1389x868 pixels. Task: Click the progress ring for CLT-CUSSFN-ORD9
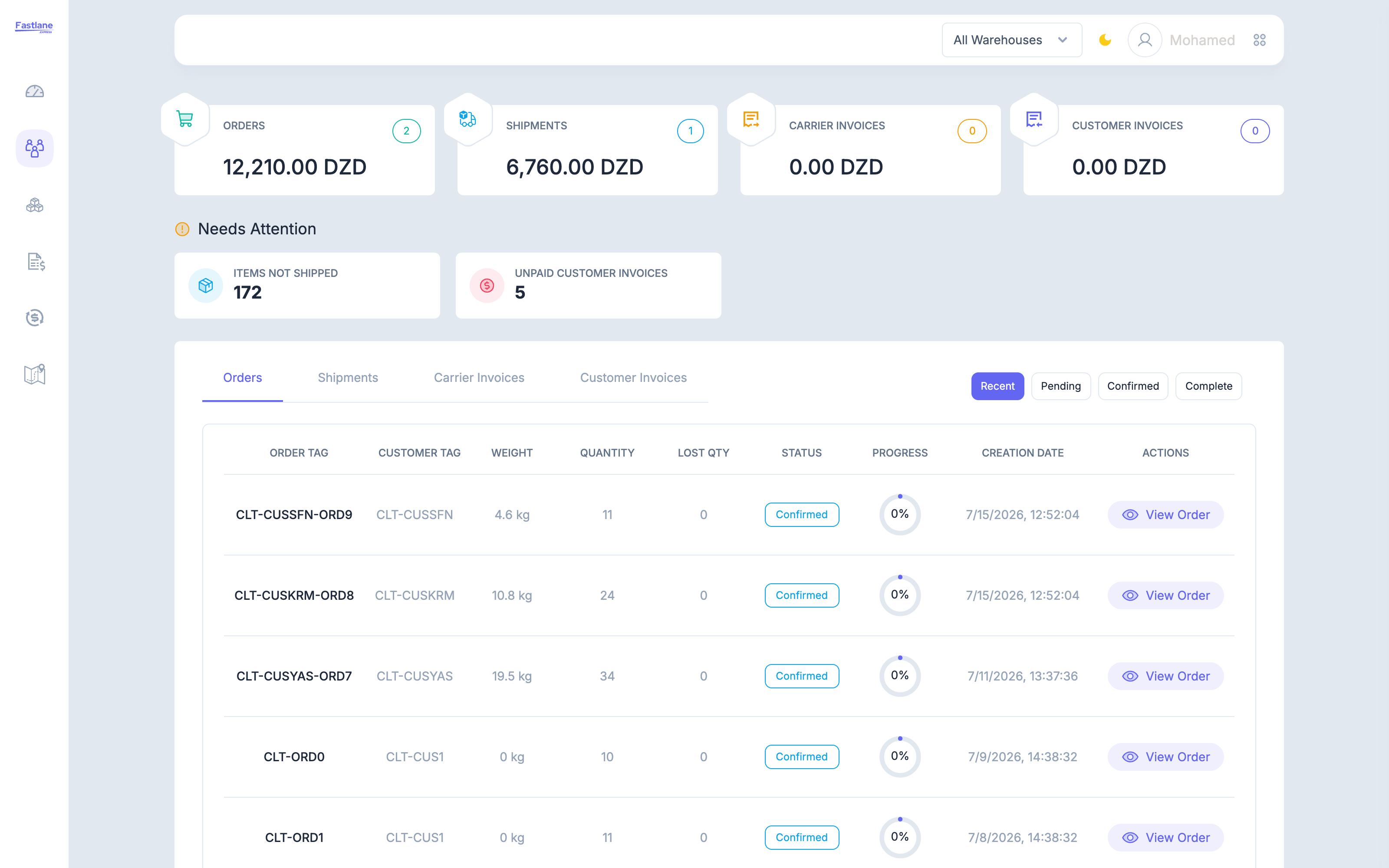(x=900, y=514)
